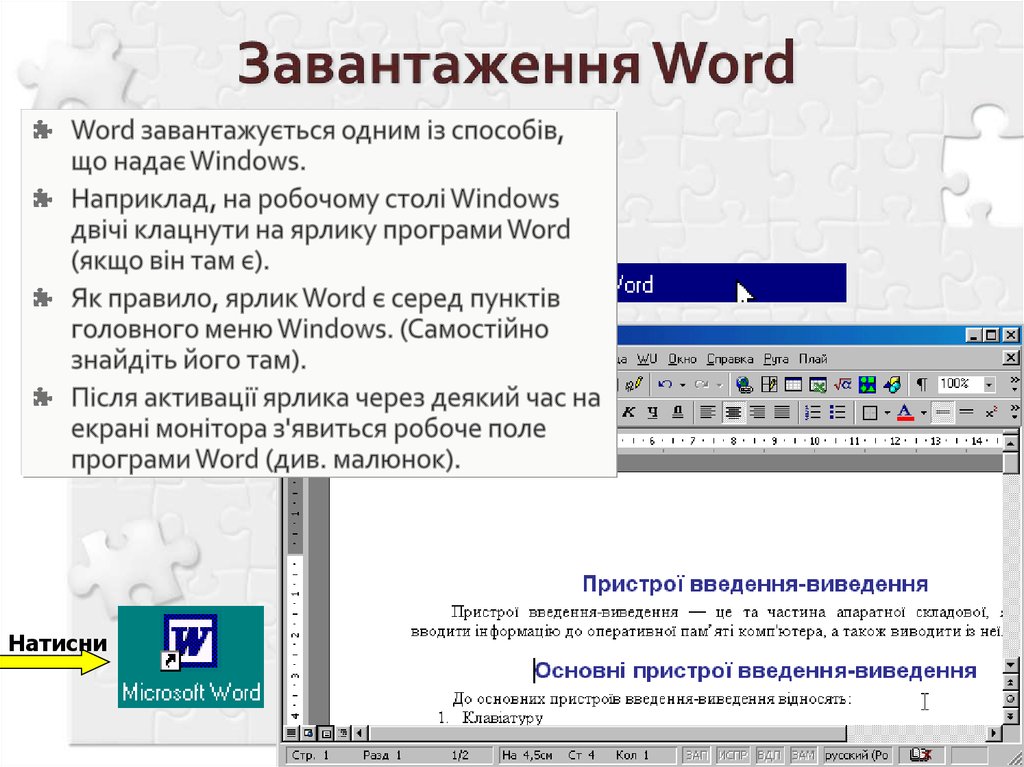Viewport: 1024px width, 767px height.
Task: Click the font color A swatch
Action: coord(905,409)
